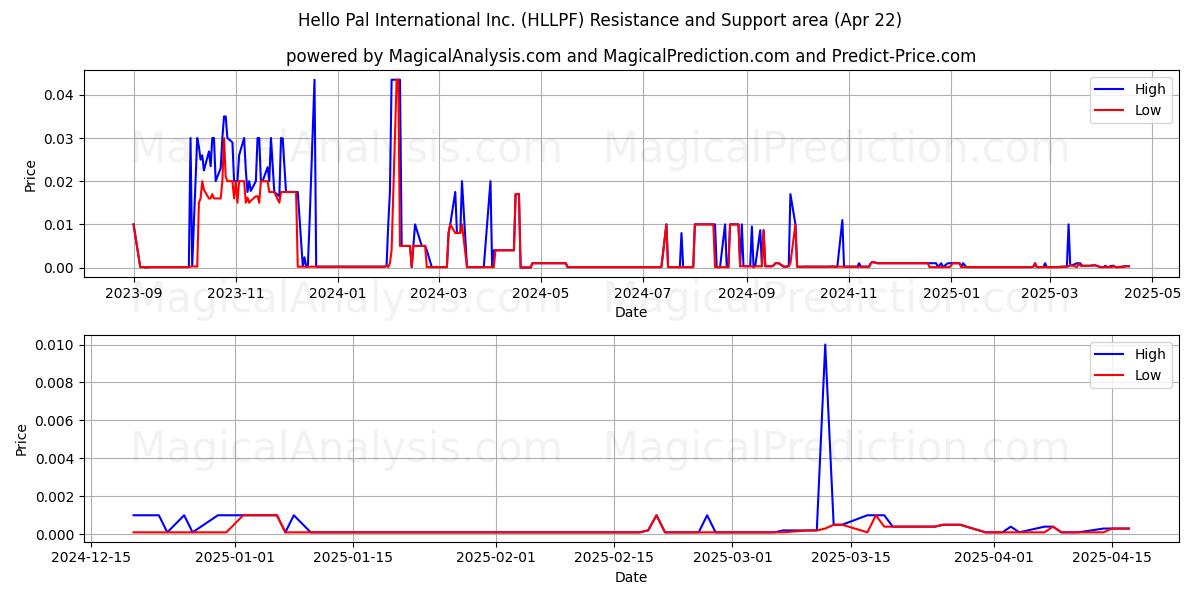This screenshot has height=600, width=1200.
Task: Click the '2023-11' x-axis tick label
Action: tap(236, 294)
